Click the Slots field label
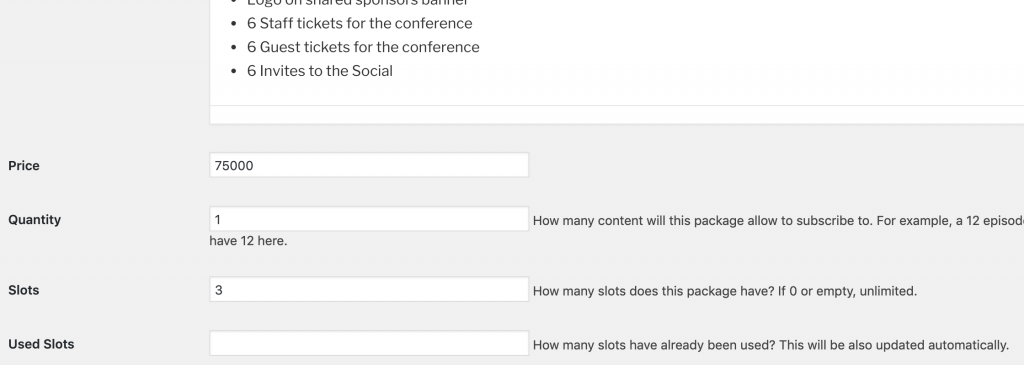 [x=24, y=290]
